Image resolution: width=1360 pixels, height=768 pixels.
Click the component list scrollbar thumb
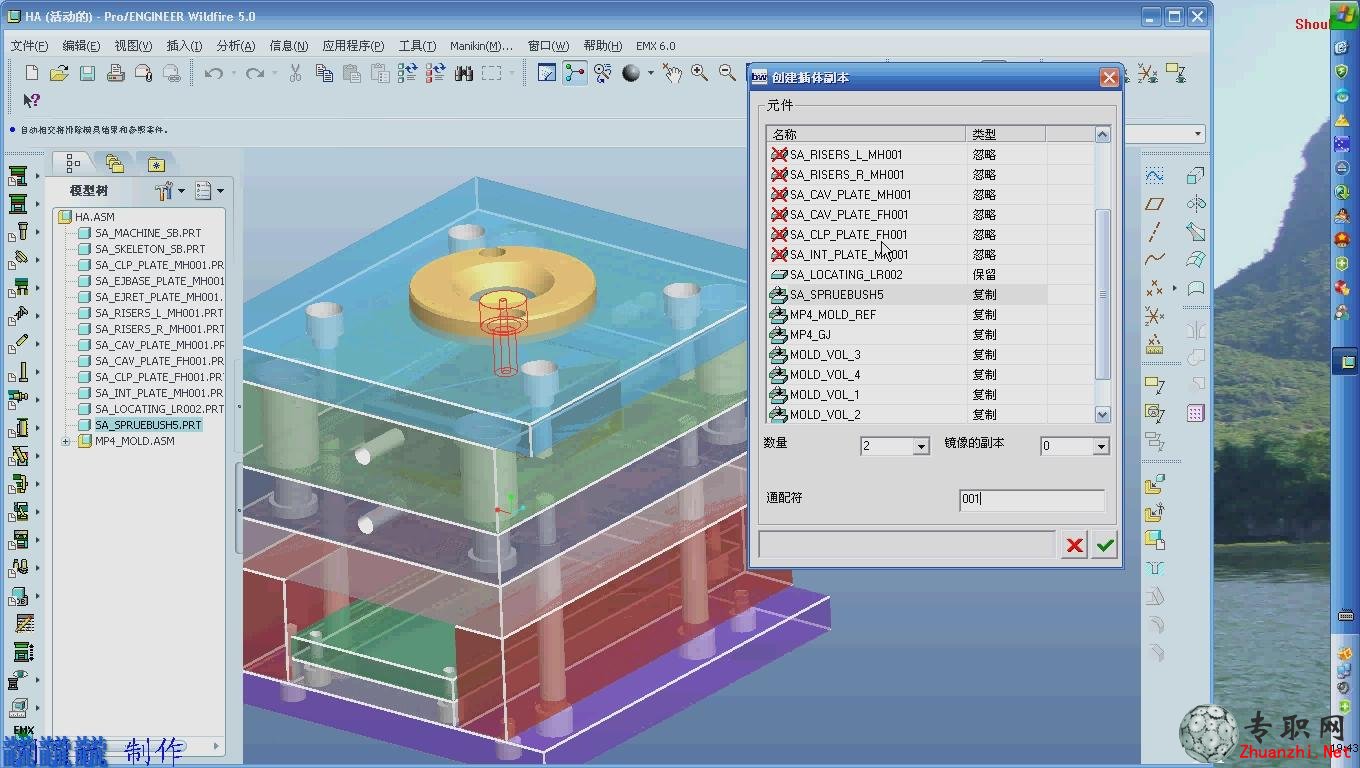pyautogui.click(x=1103, y=295)
